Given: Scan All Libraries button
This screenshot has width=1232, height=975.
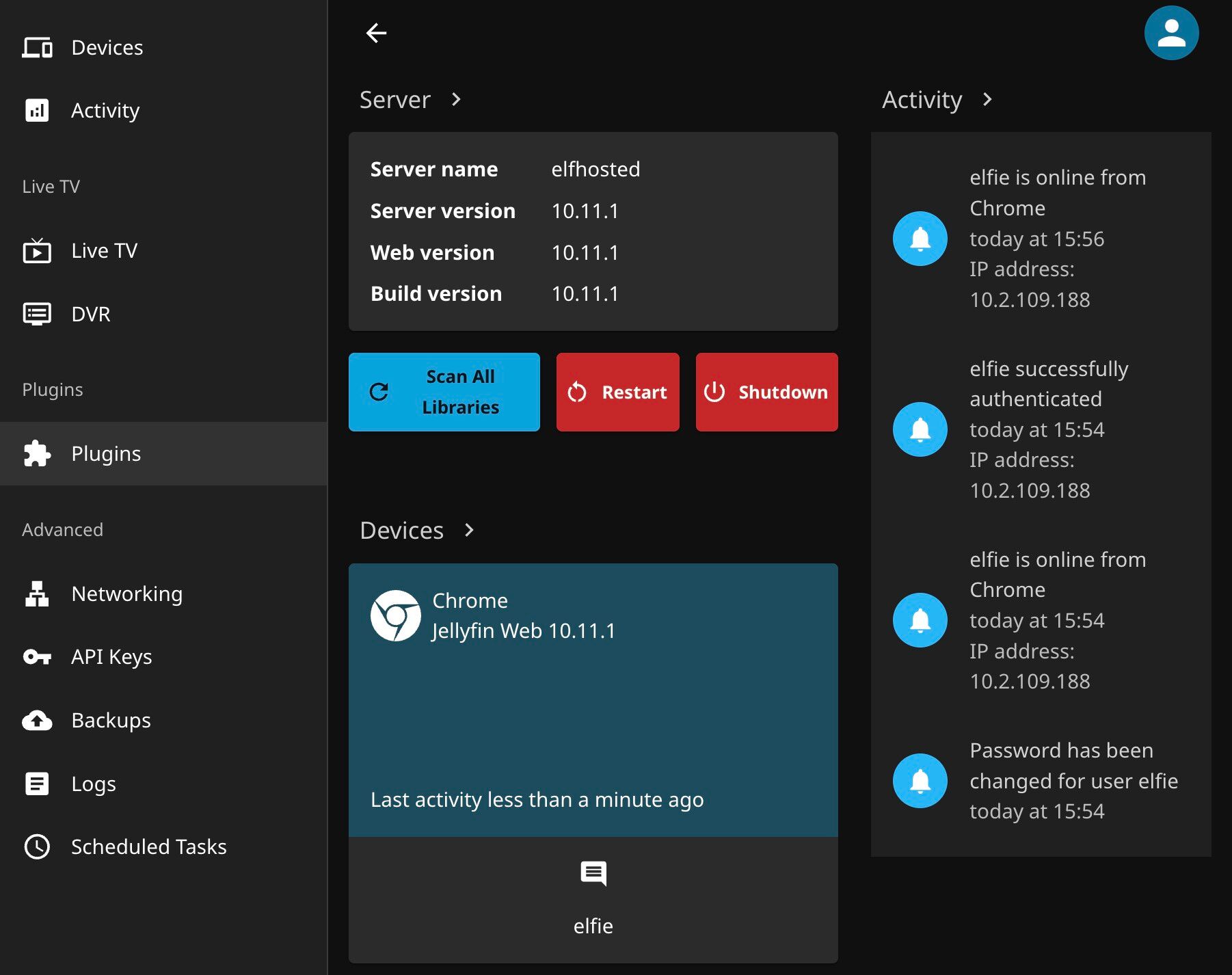Looking at the screenshot, I should click(444, 392).
